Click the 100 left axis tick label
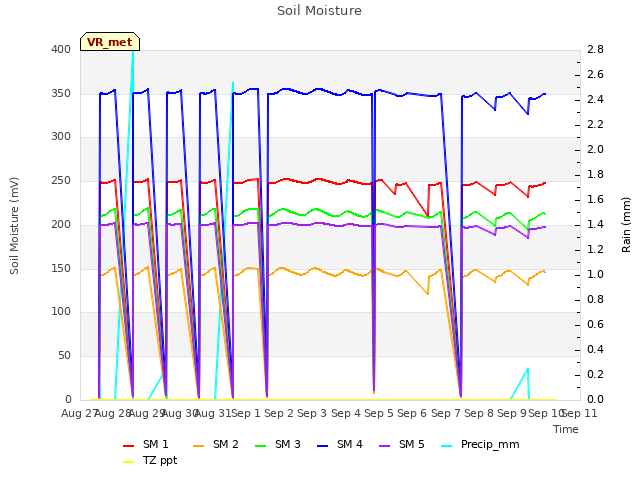 61,311
